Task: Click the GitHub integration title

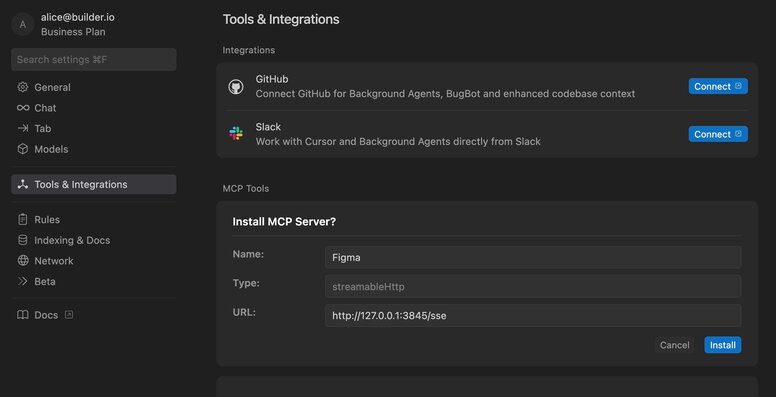Action: tap(272, 79)
